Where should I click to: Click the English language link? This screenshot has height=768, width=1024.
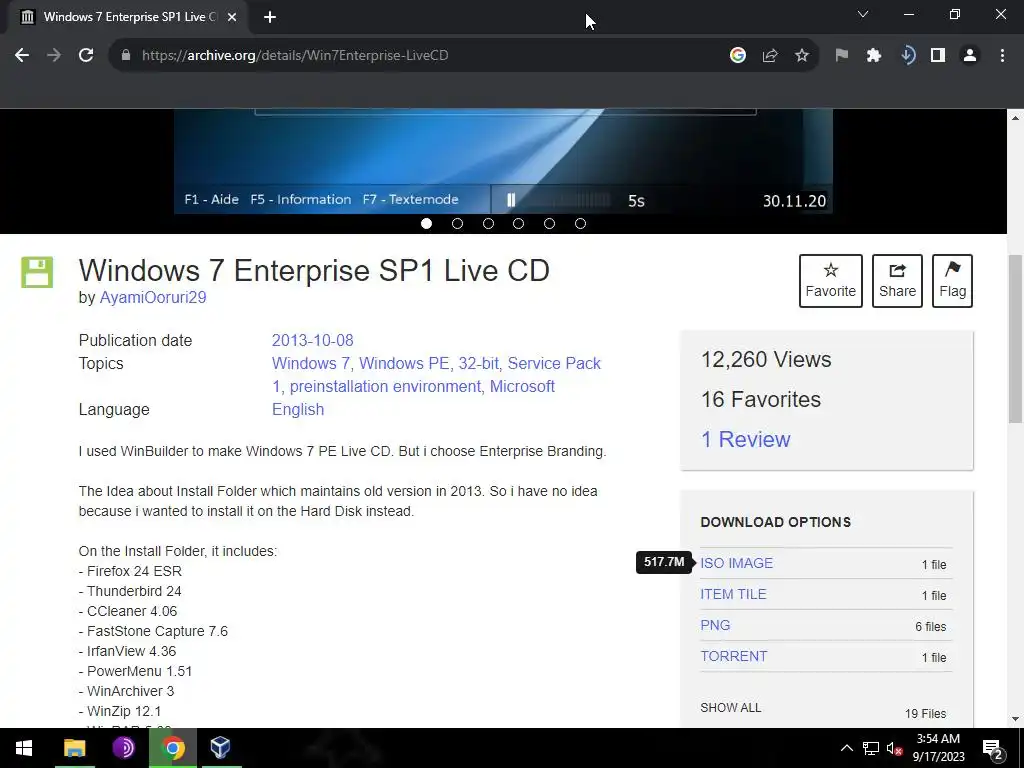298,409
